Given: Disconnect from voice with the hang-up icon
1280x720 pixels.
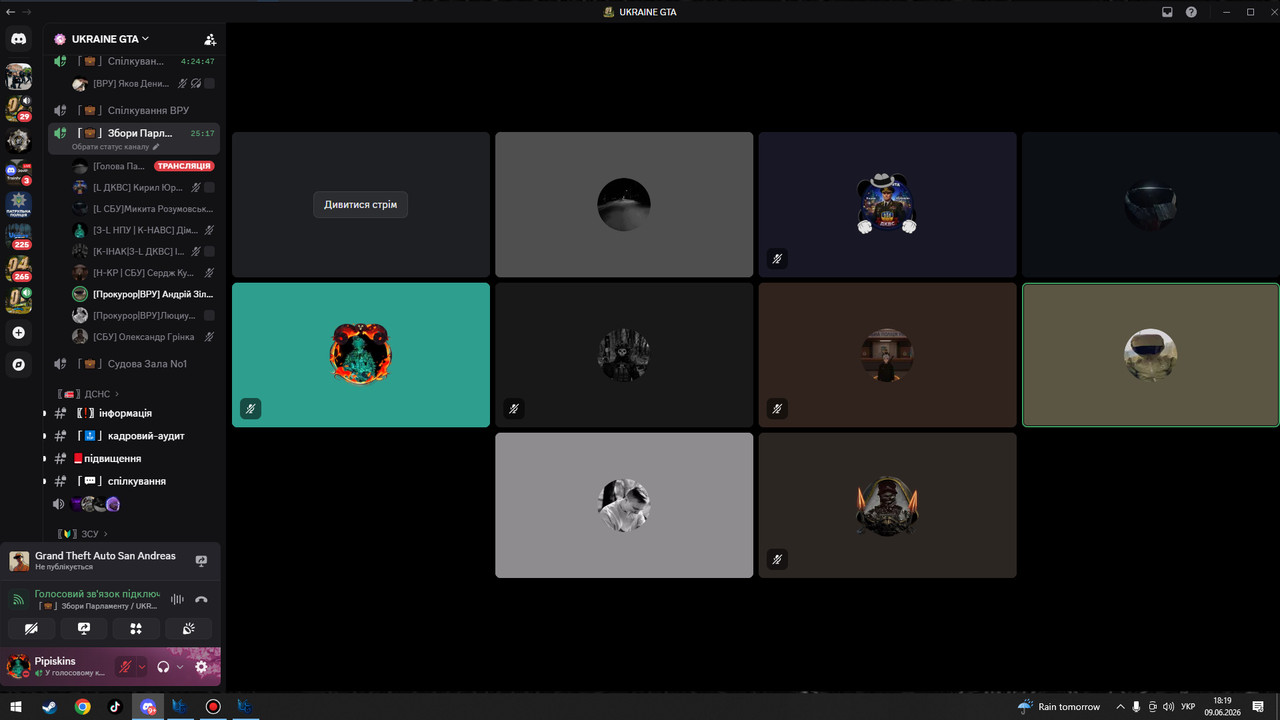Looking at the screenshot, I should coord(201,599).
